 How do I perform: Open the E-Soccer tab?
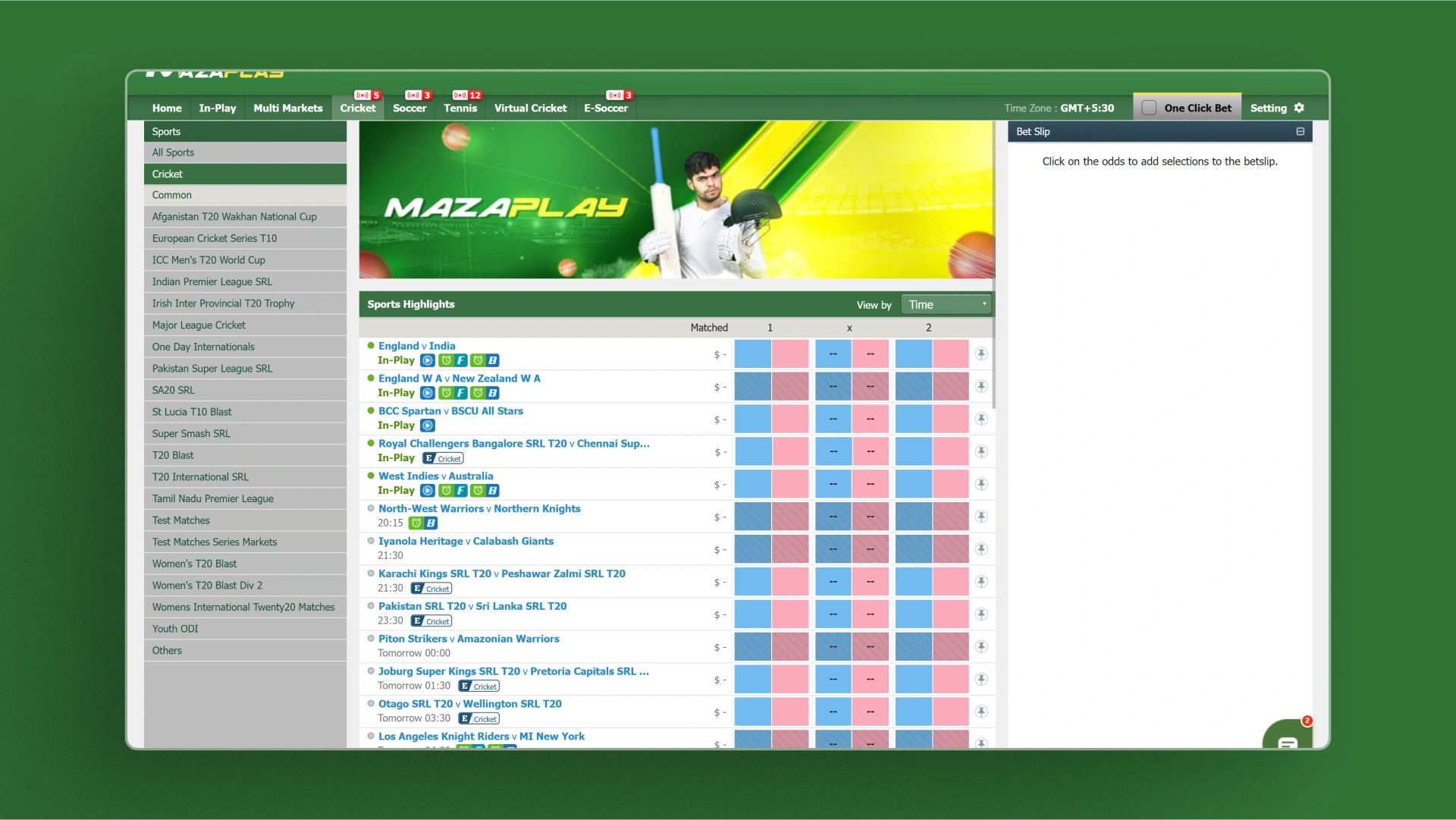pos(606,108)
